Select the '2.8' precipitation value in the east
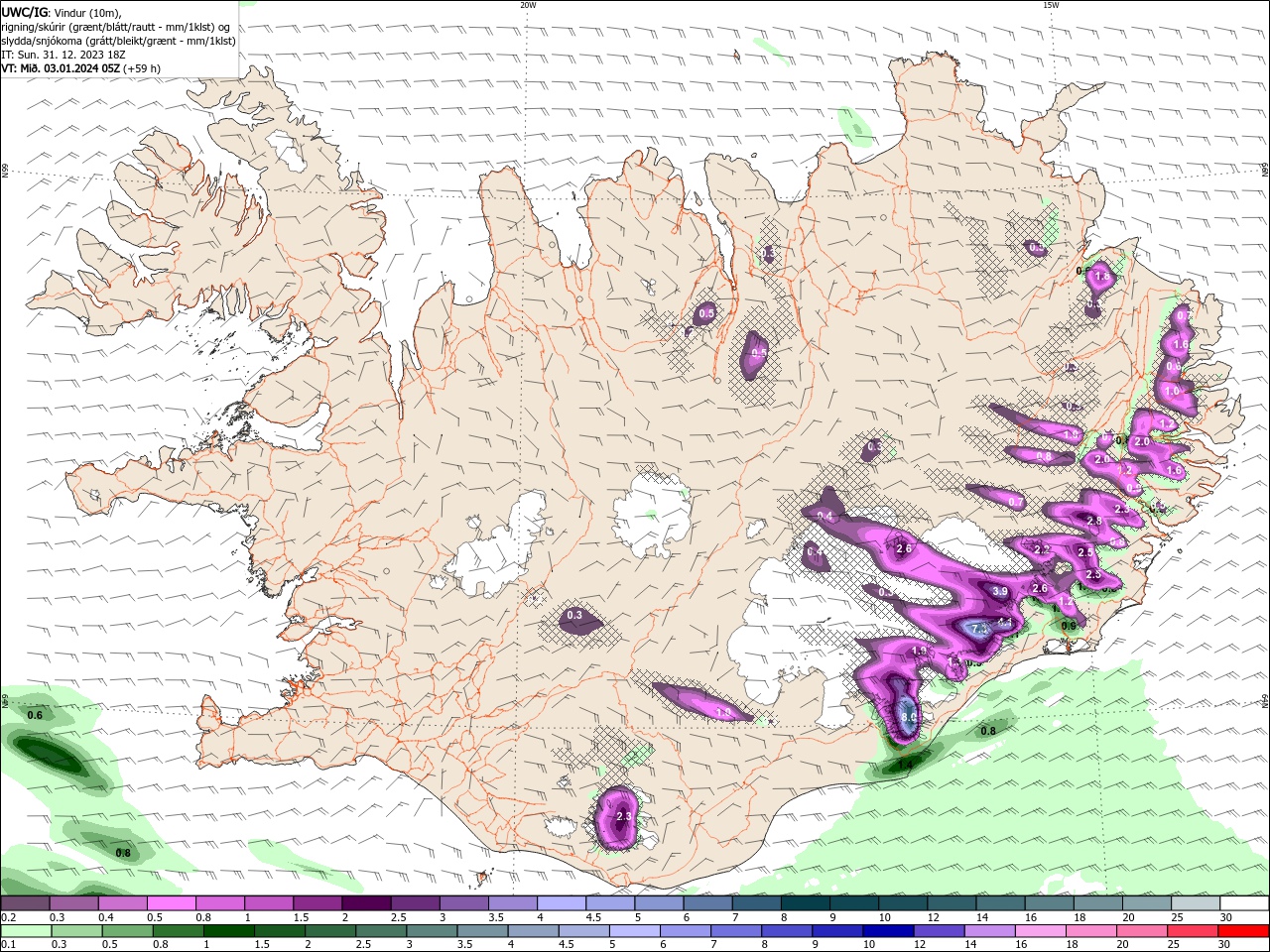This screenshot has width=1270, height=952. 1094,521
